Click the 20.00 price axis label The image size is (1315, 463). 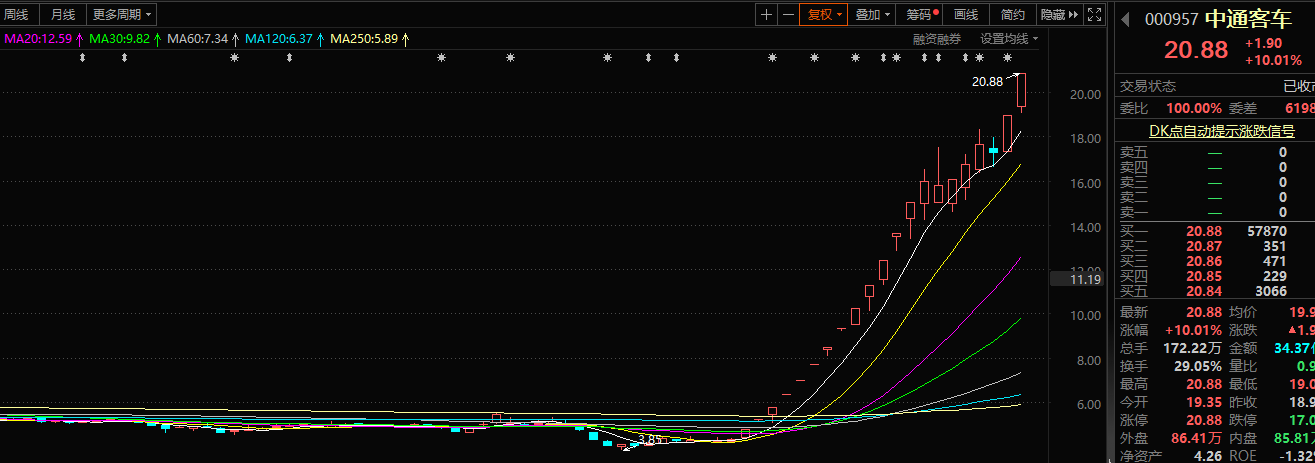click(x=1085, y=95)
